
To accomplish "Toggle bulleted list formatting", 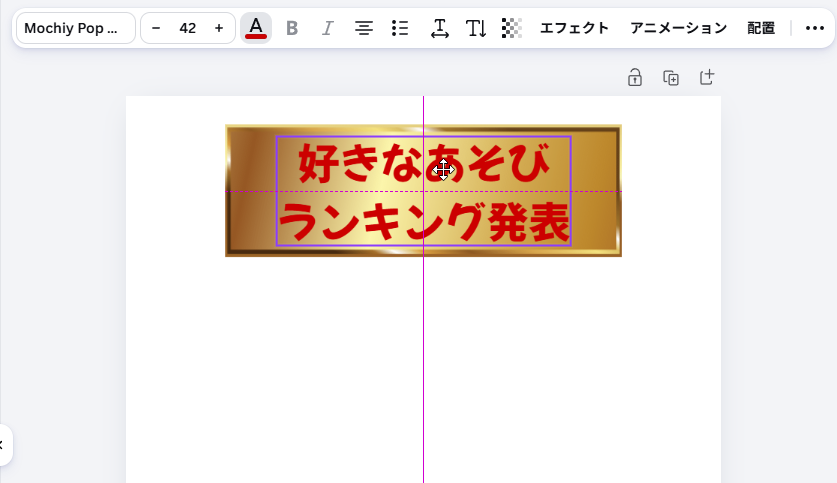I will click(400, 28).
